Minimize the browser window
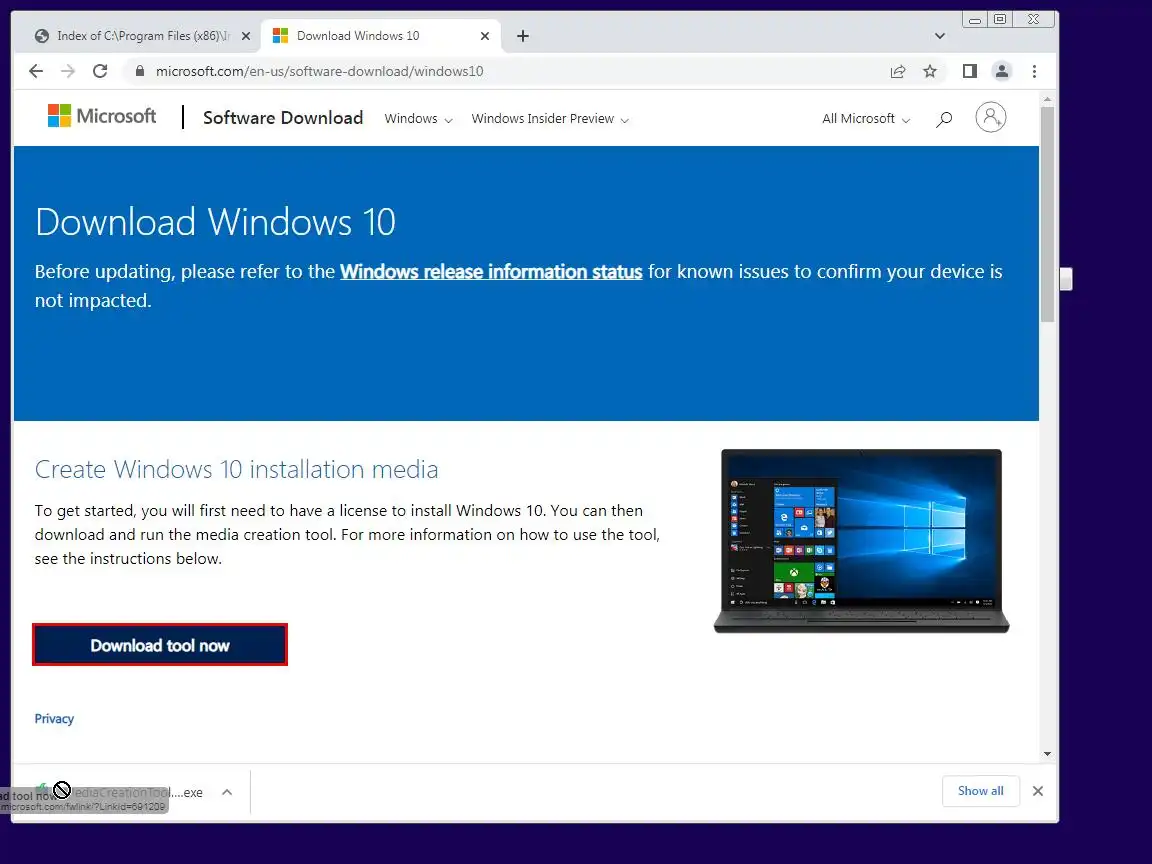 click(974, 20)
